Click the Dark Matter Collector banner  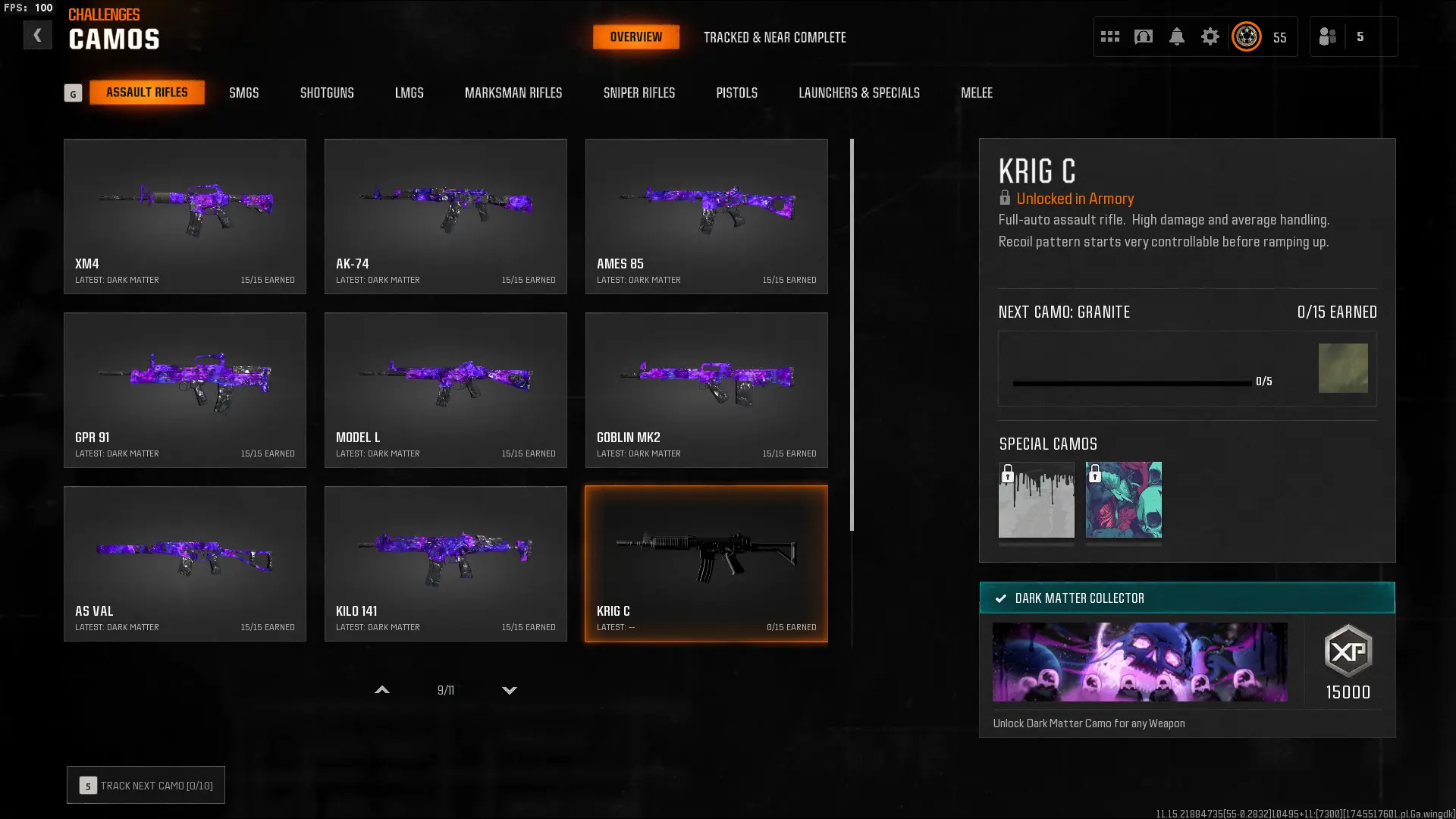[1187, 598]
